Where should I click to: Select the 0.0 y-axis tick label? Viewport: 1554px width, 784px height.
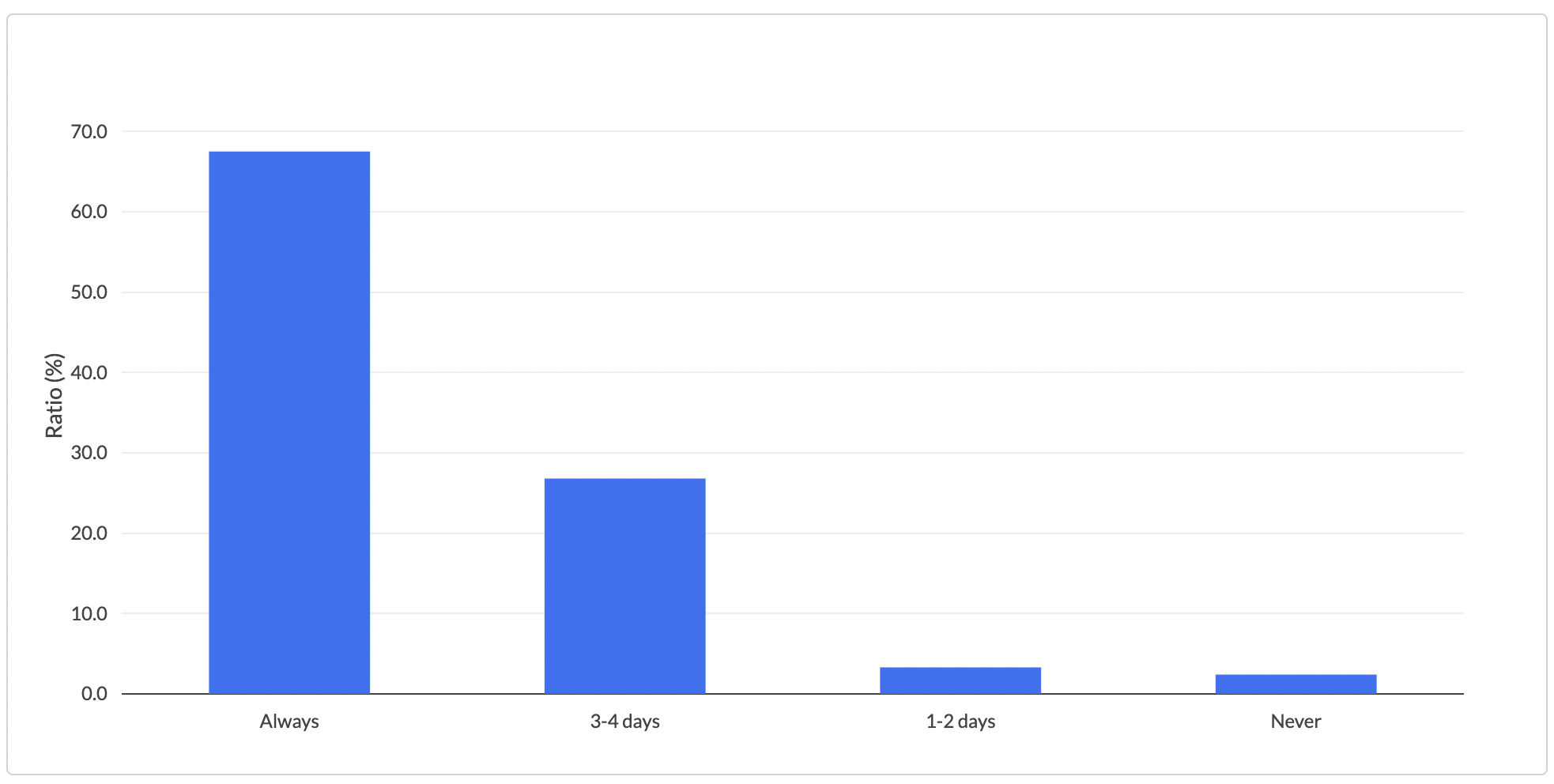click(x=94, y=694)
